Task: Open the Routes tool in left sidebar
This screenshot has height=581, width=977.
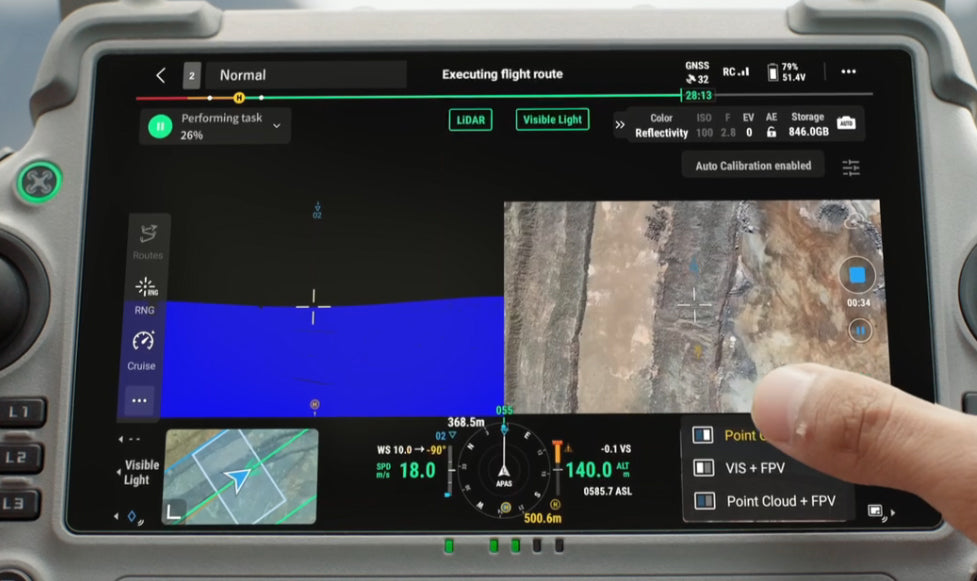Action: point(147,241)
